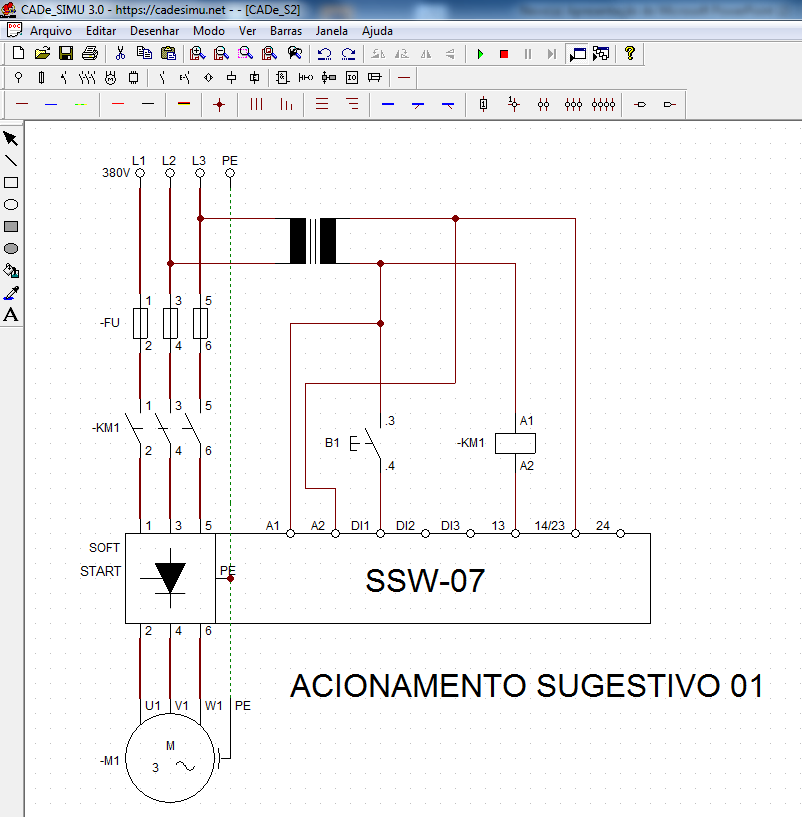Print the diagram using printer icon
802x817 pixels.
tap(90, 53)
